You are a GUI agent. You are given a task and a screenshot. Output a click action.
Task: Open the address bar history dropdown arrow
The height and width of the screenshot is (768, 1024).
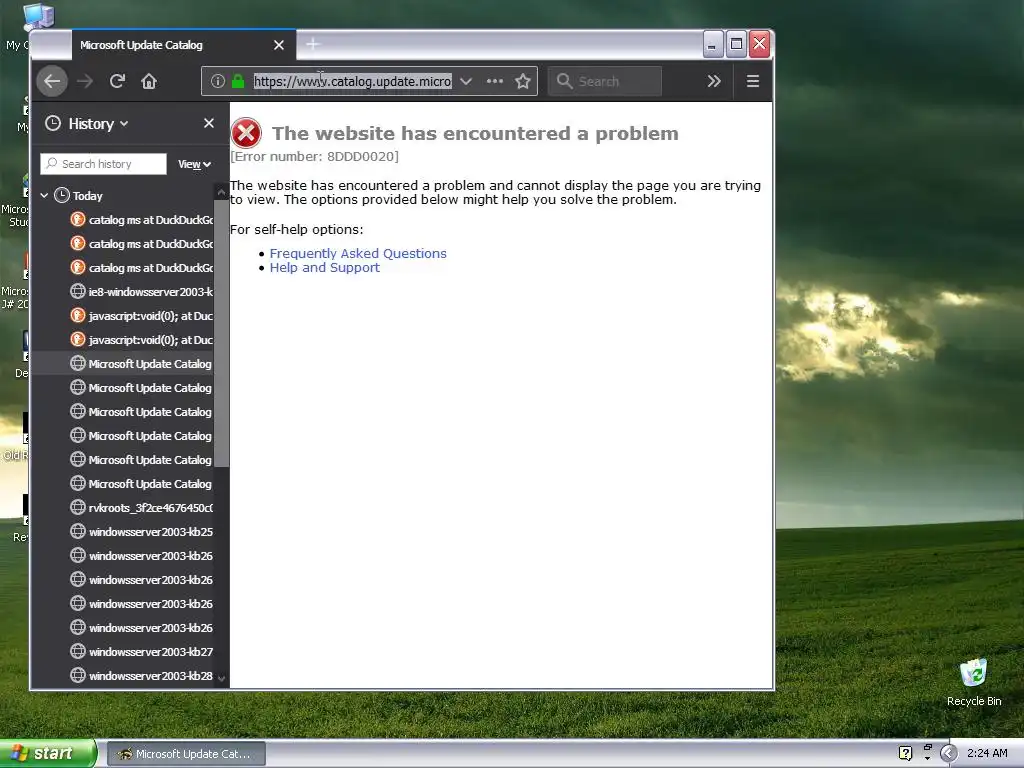pos(466,81)
